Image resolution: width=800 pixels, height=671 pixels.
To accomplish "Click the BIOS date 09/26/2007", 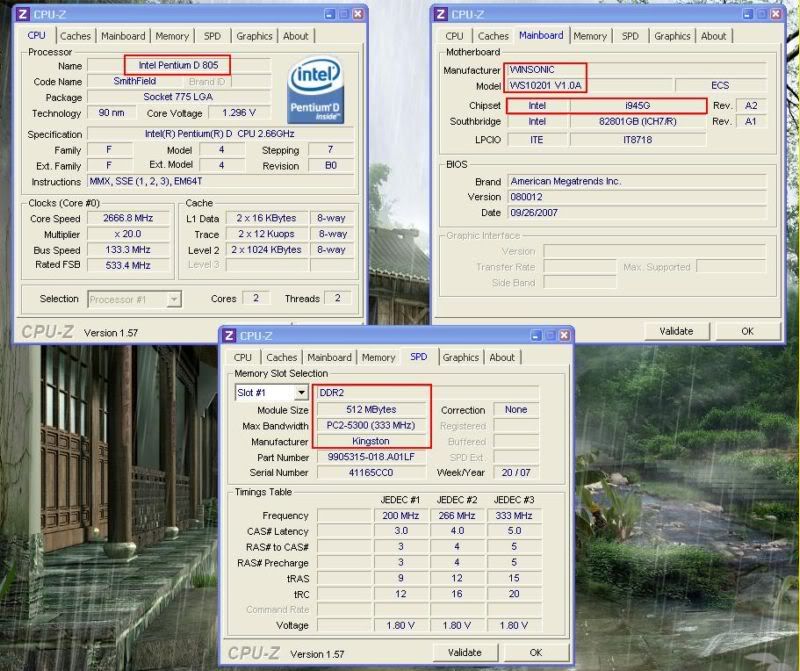I will coord(637,213).
